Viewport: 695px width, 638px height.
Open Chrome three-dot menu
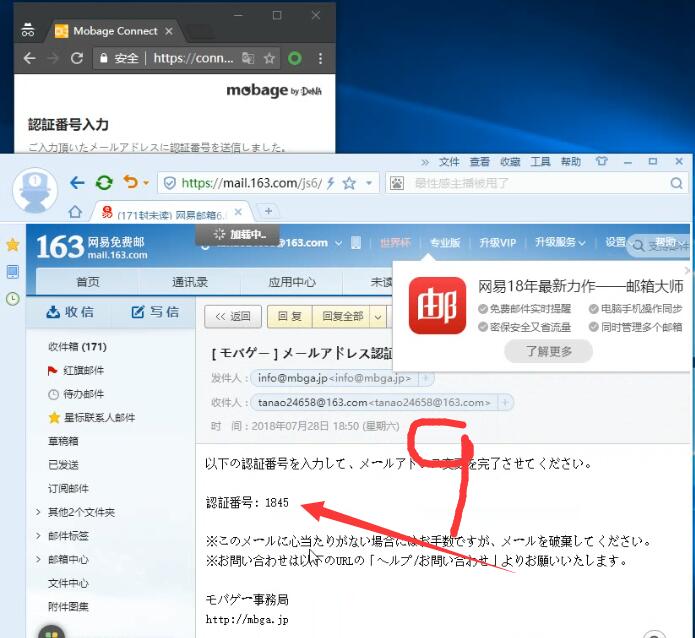(320, 58)
